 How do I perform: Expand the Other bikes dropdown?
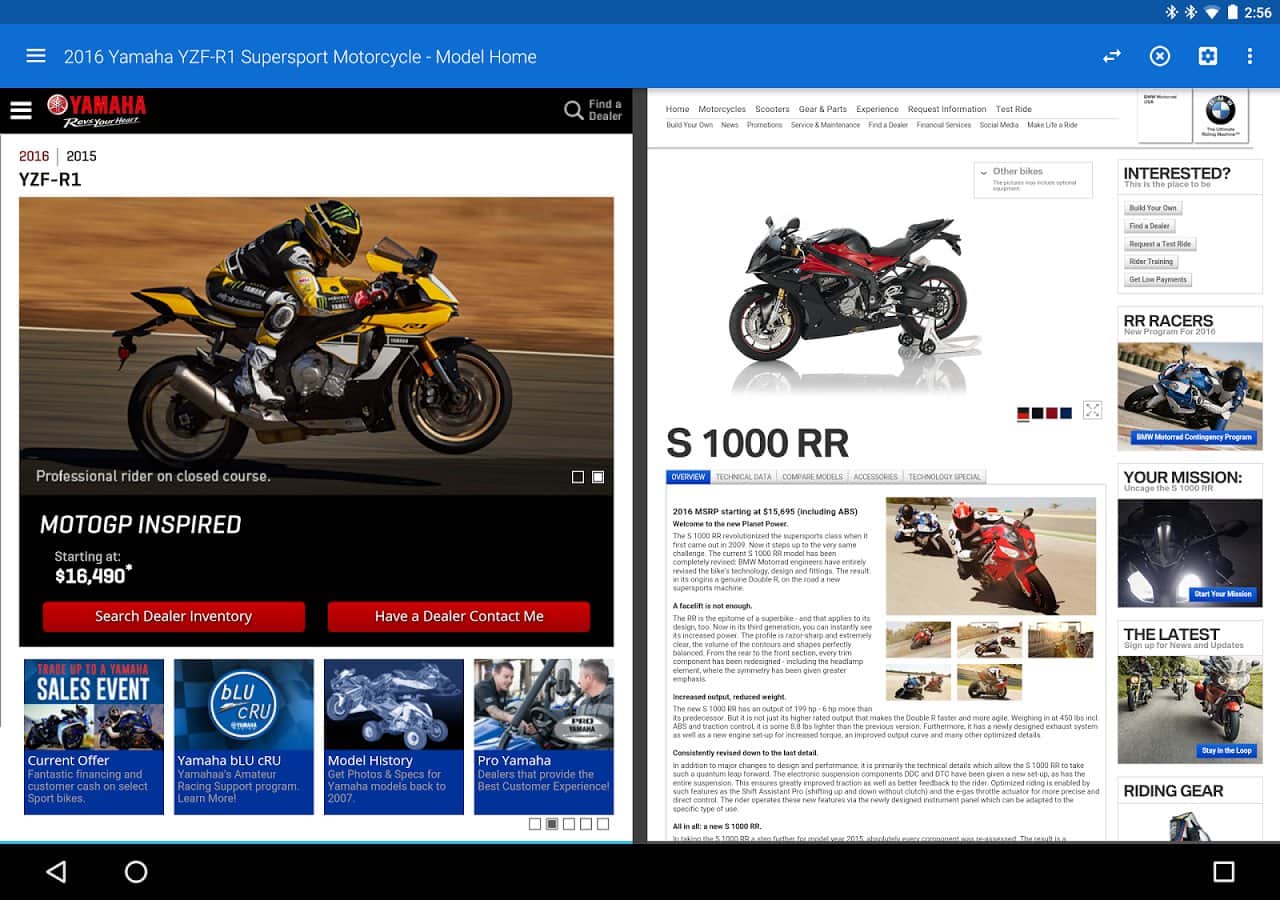[1033, 179]
